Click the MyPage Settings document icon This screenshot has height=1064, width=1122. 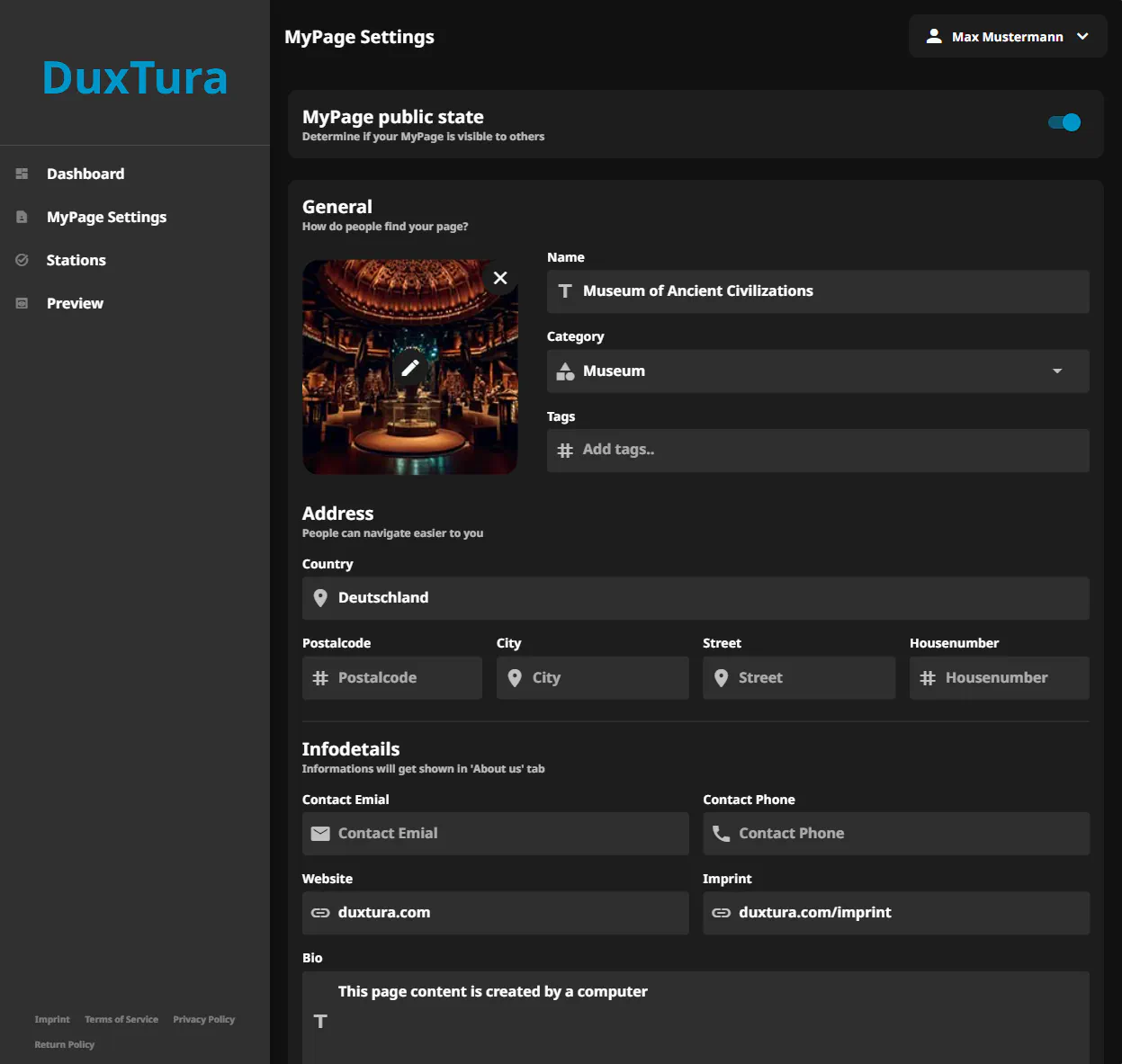(22, 217)
